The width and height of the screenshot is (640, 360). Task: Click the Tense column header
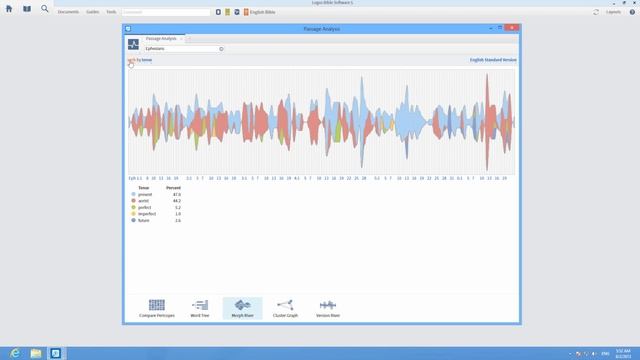(x=144, y=188)
